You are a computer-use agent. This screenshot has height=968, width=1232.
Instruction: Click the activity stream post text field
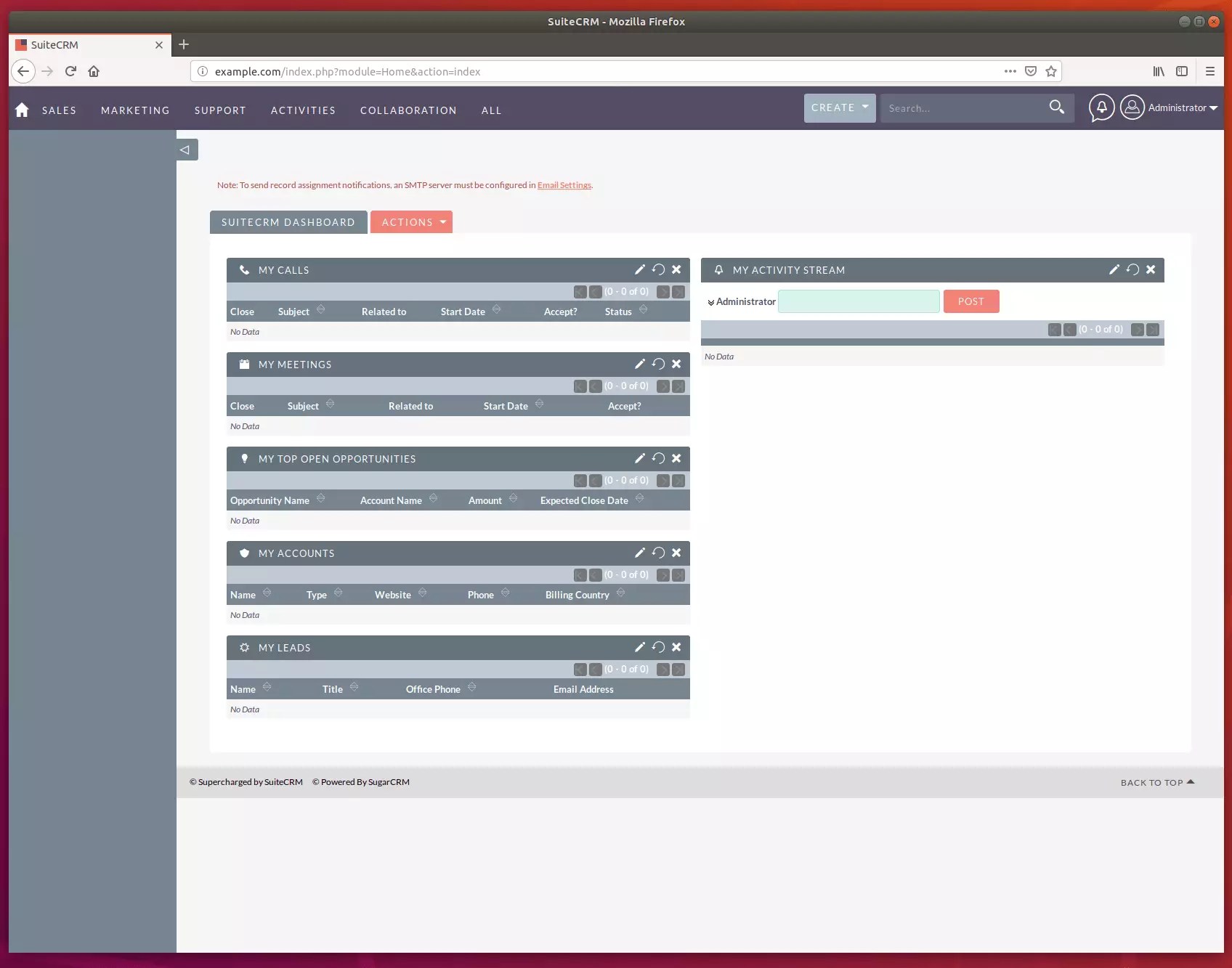(x=859, y=301)
